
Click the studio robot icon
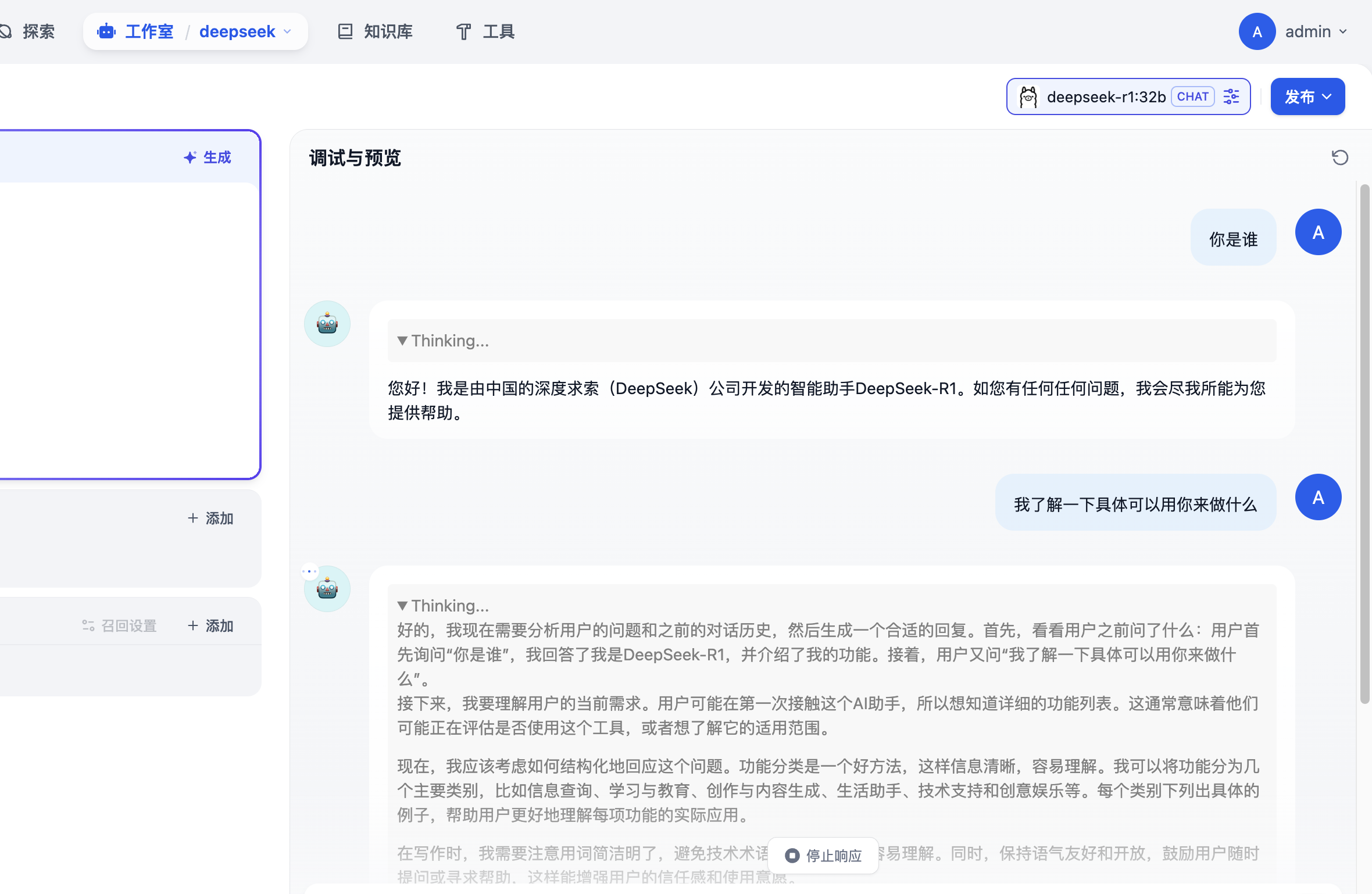coord(106,31)
